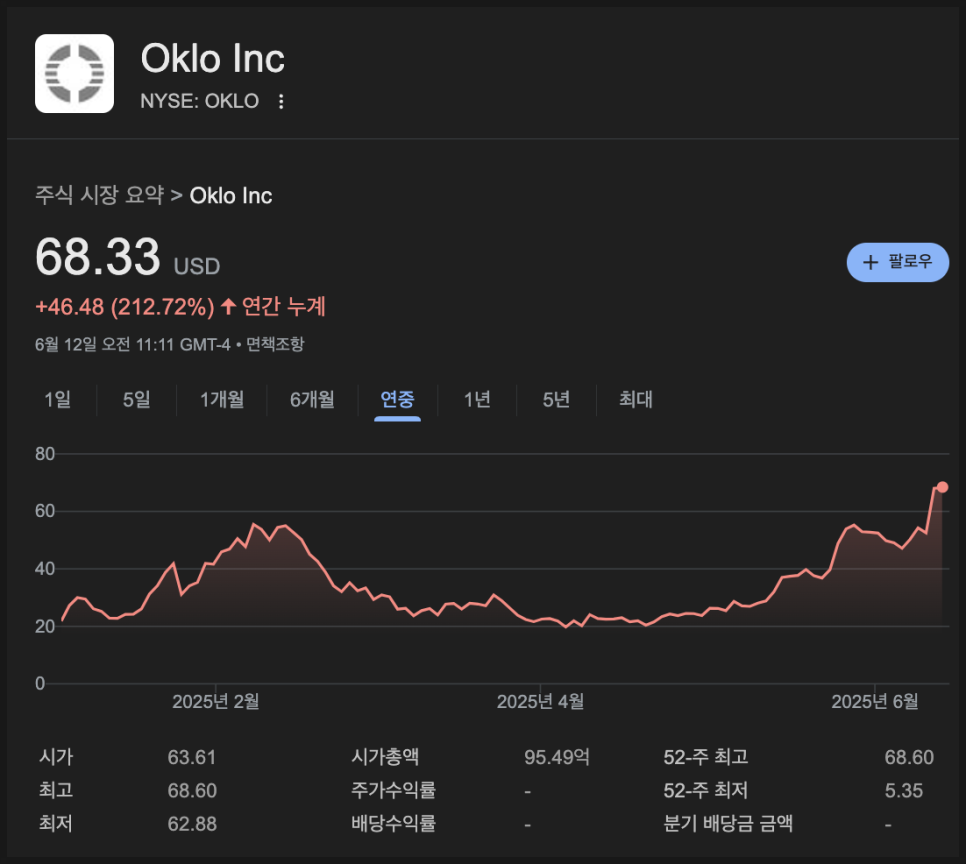The image size is (966, 864).
Task: Click the 시가총액 95.49억 value
Action: click(x=556, y=757)
